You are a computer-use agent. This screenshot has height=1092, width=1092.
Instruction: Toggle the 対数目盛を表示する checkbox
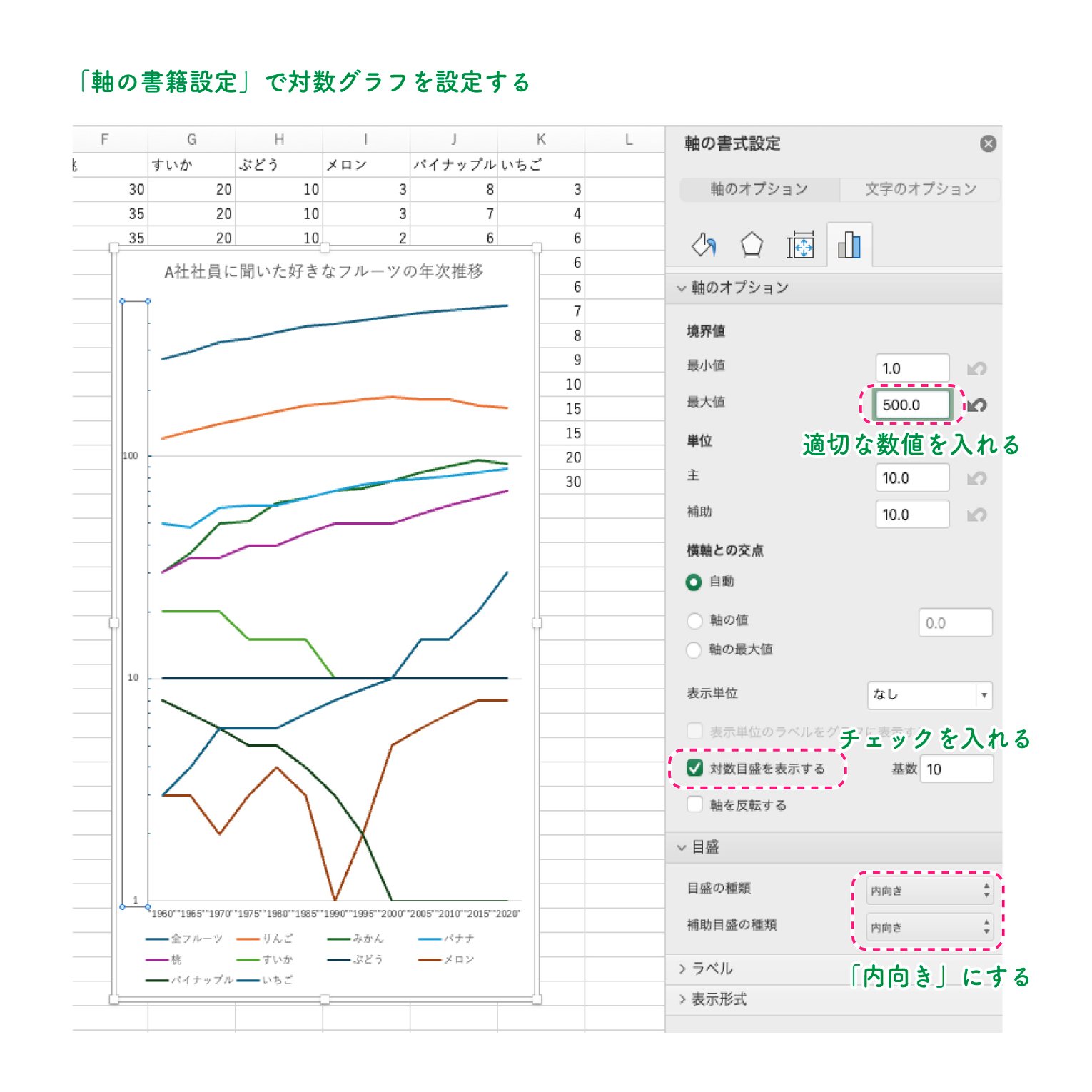pyautogui.click(x=694, y=769)
